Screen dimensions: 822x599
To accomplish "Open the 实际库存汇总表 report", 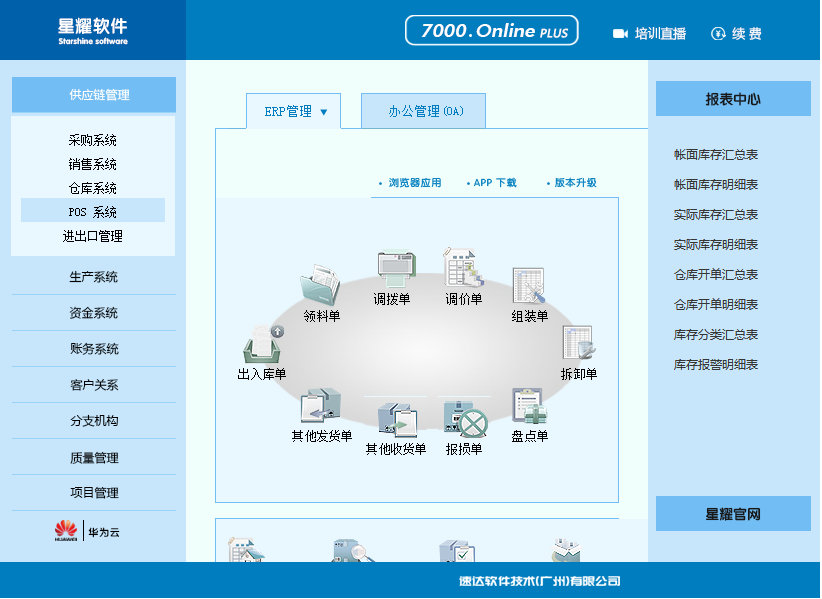I will tap(716, 214).
